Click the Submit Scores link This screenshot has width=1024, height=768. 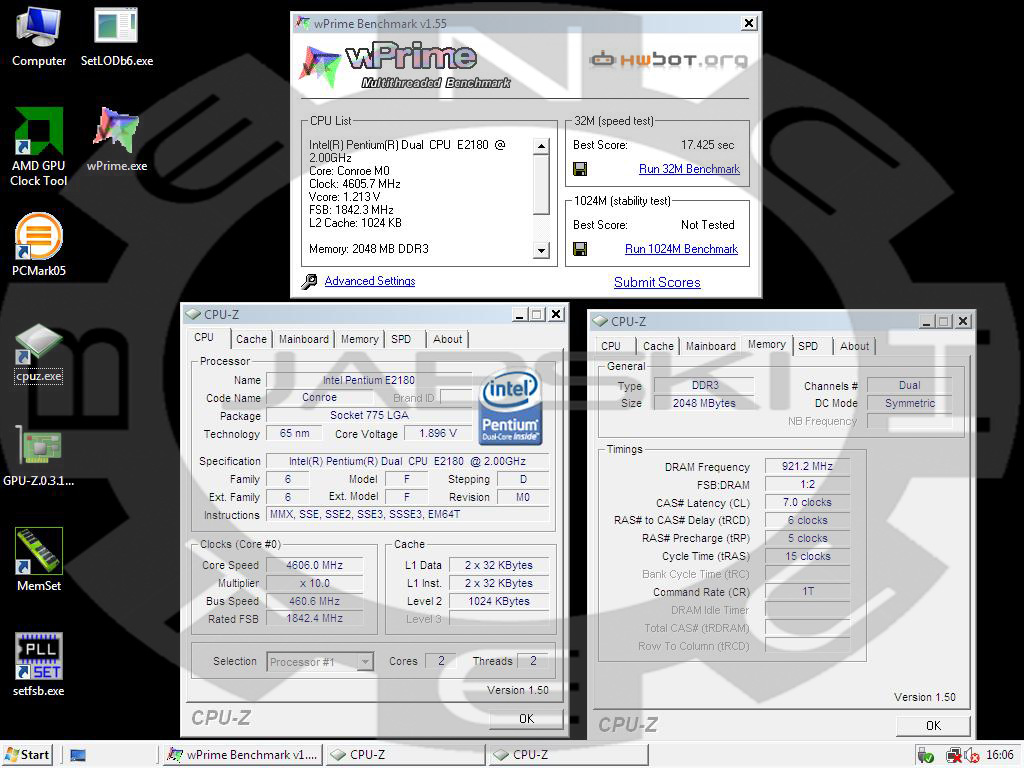[657, 282]
